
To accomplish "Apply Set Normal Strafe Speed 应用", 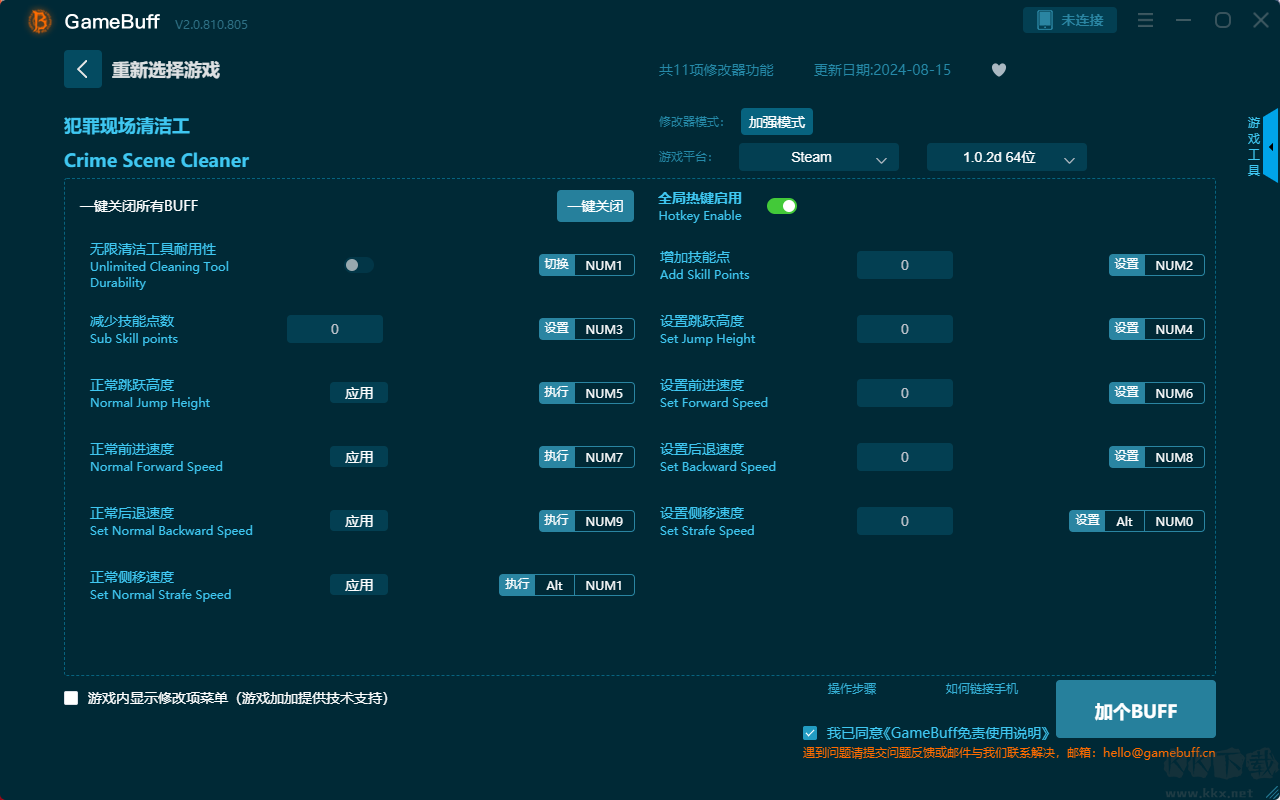I will click(359, 585).
